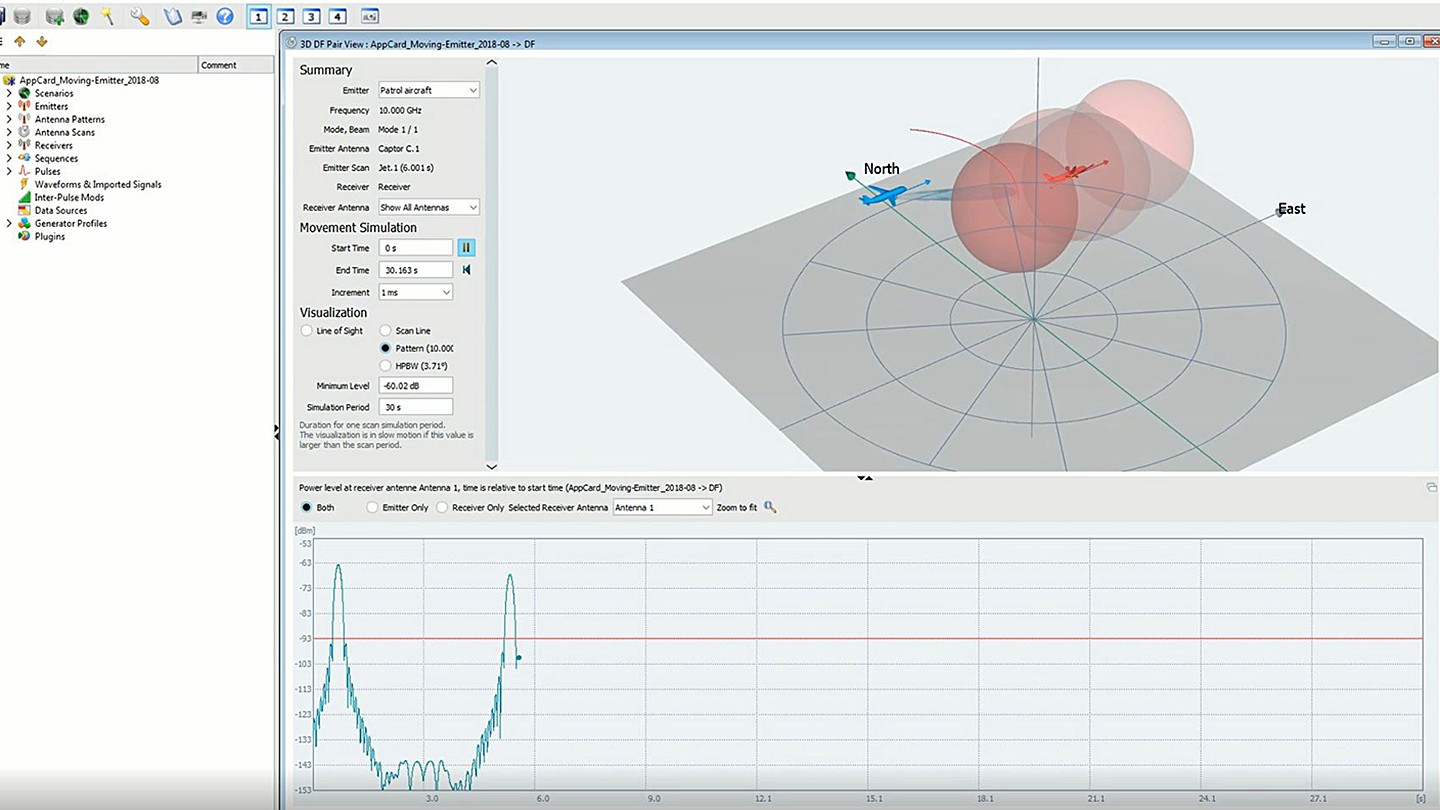Viewport: 1440px width, 810px height.
Task: Click the magnifier icon next to Zoom to fit
Action: (x=770, y=507)
